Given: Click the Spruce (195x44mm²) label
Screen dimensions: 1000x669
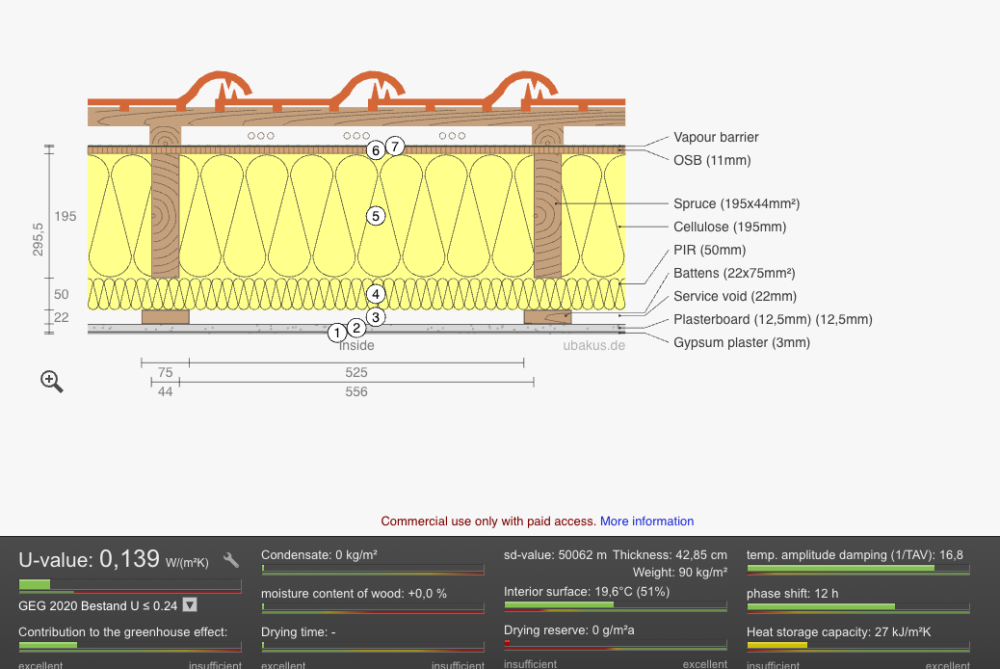Looking at the screenshot, I should pyautogui.click(x=737, y=203).
